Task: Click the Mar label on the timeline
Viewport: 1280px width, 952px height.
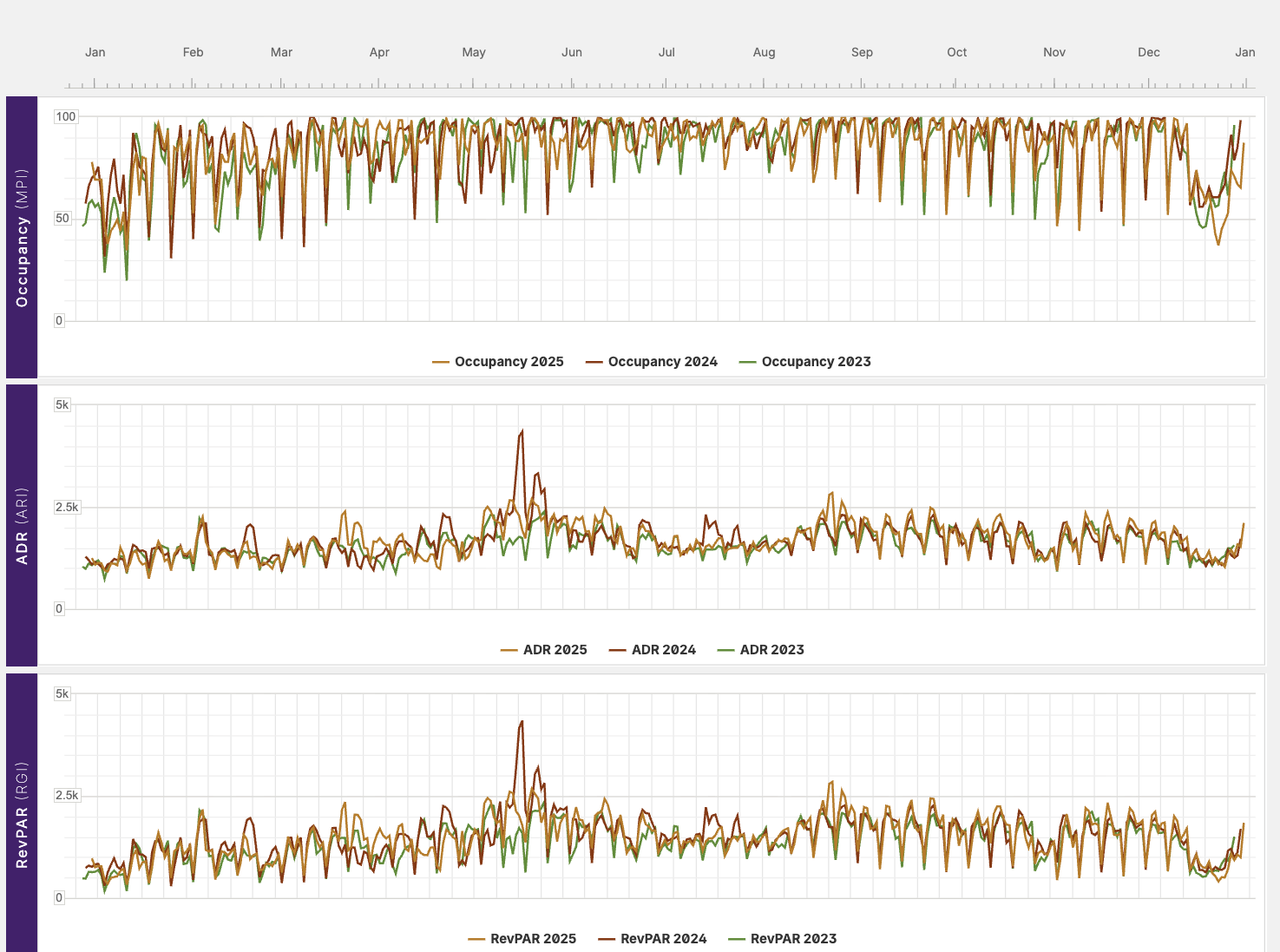Action: 281,52
